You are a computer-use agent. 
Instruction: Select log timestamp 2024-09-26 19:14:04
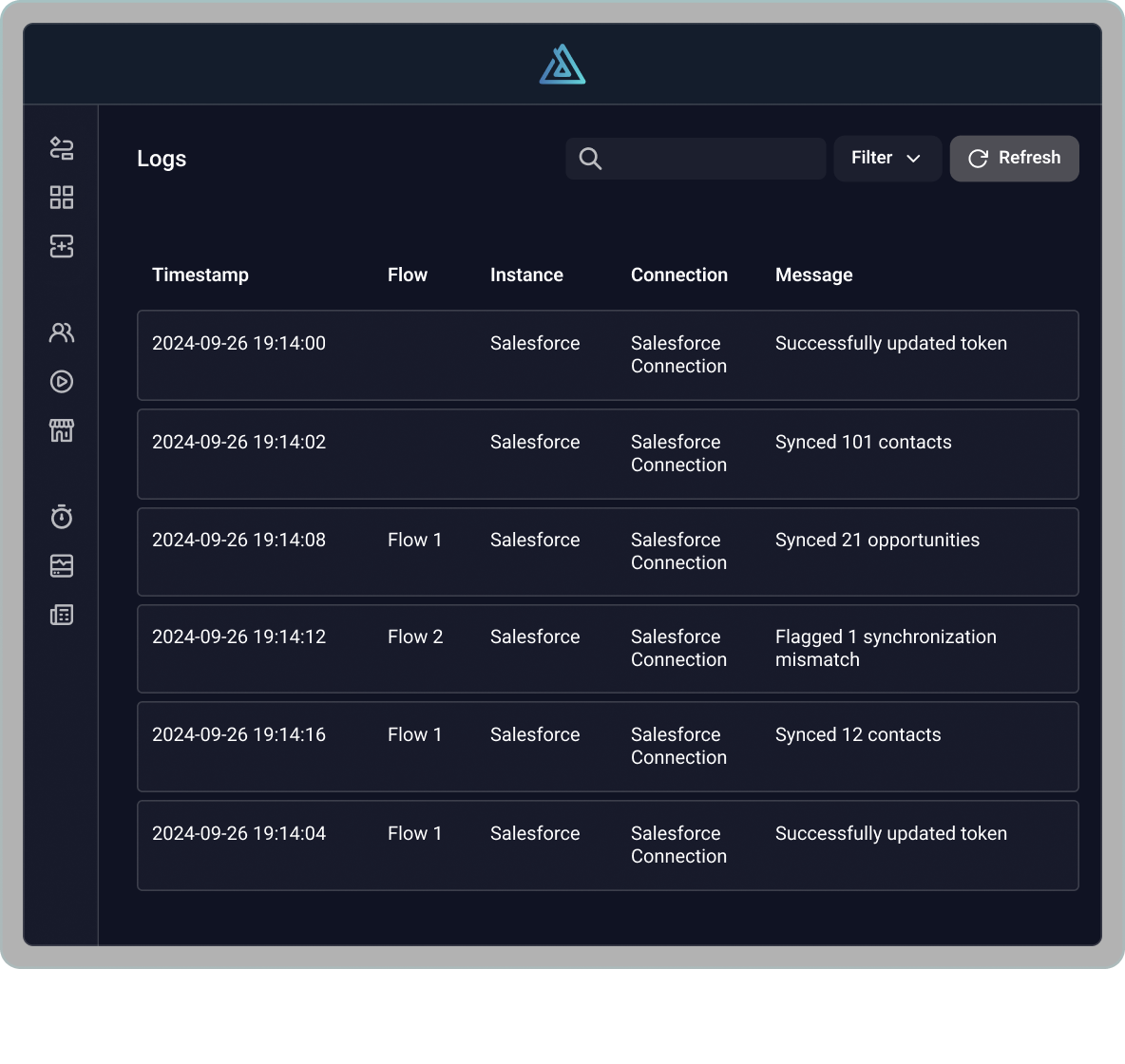238,833
